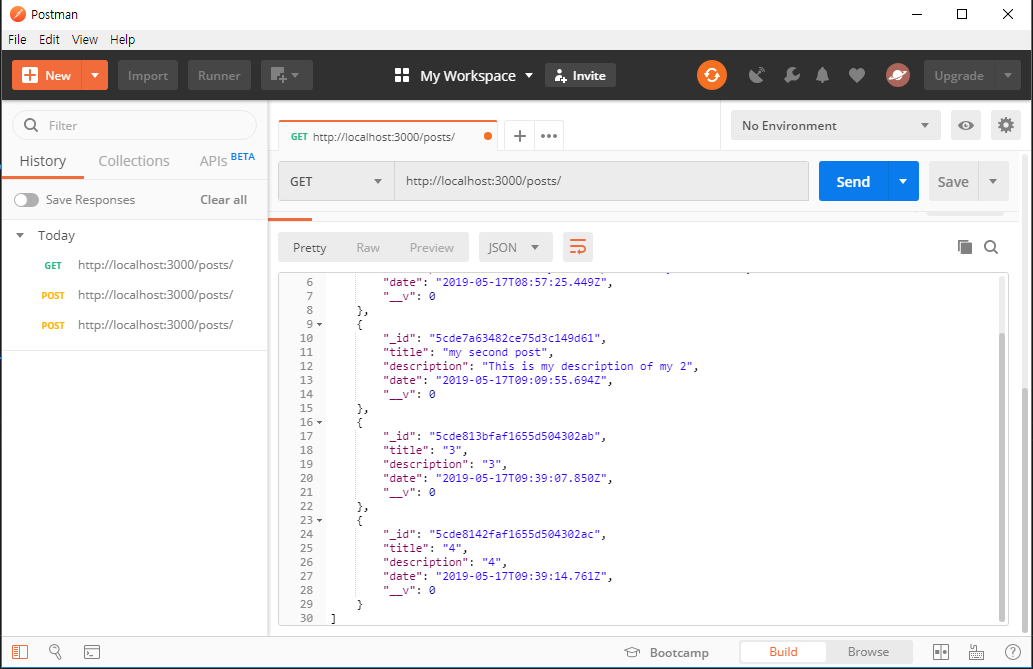The width and height of the screenshot is (1033, 669).
Task: Open the Runner
Action: pyautogui.click(x=219, y=75)
